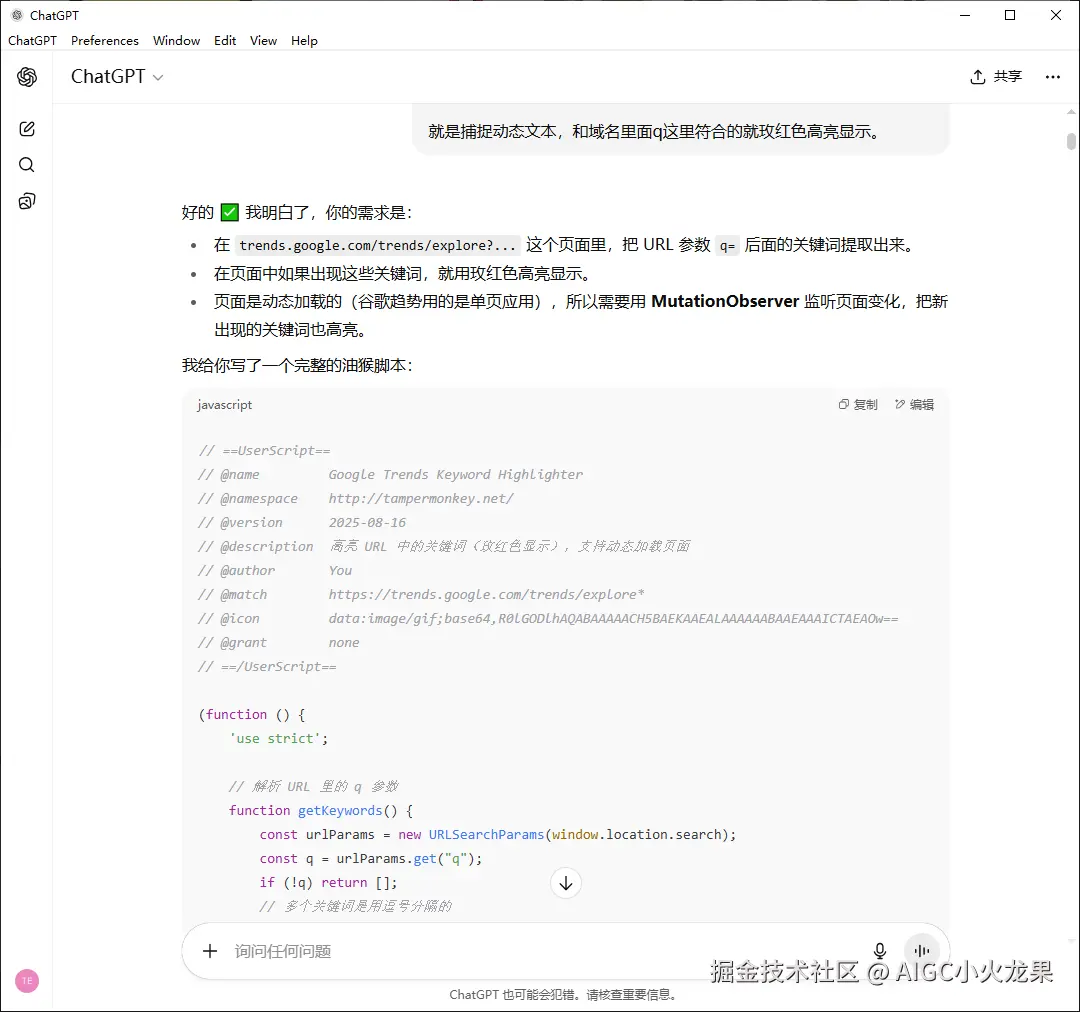Open the ChatGPT menu in the menu bar
This screenshot has height=1012, width=1080.
click(32, 41)
